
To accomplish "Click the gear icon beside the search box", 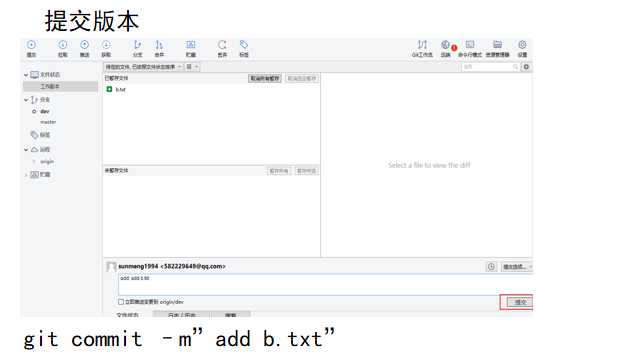I will (526, 67).
